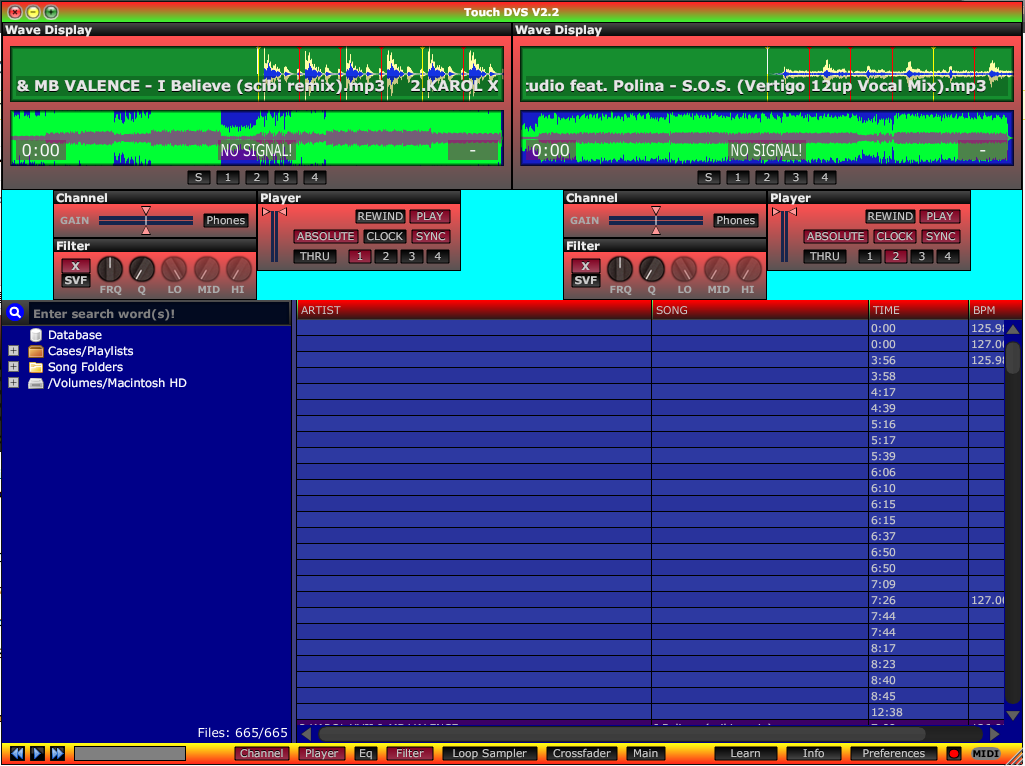Expand the Song Folders tree node

13,367
